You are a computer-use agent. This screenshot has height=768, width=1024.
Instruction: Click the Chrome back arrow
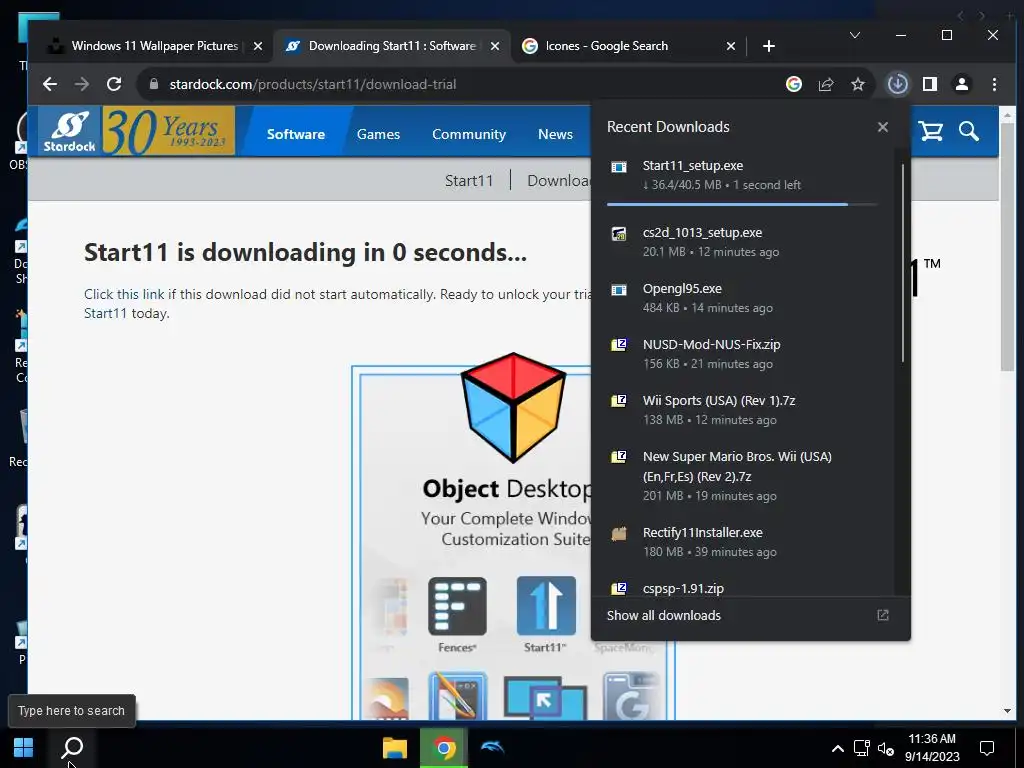50,84
